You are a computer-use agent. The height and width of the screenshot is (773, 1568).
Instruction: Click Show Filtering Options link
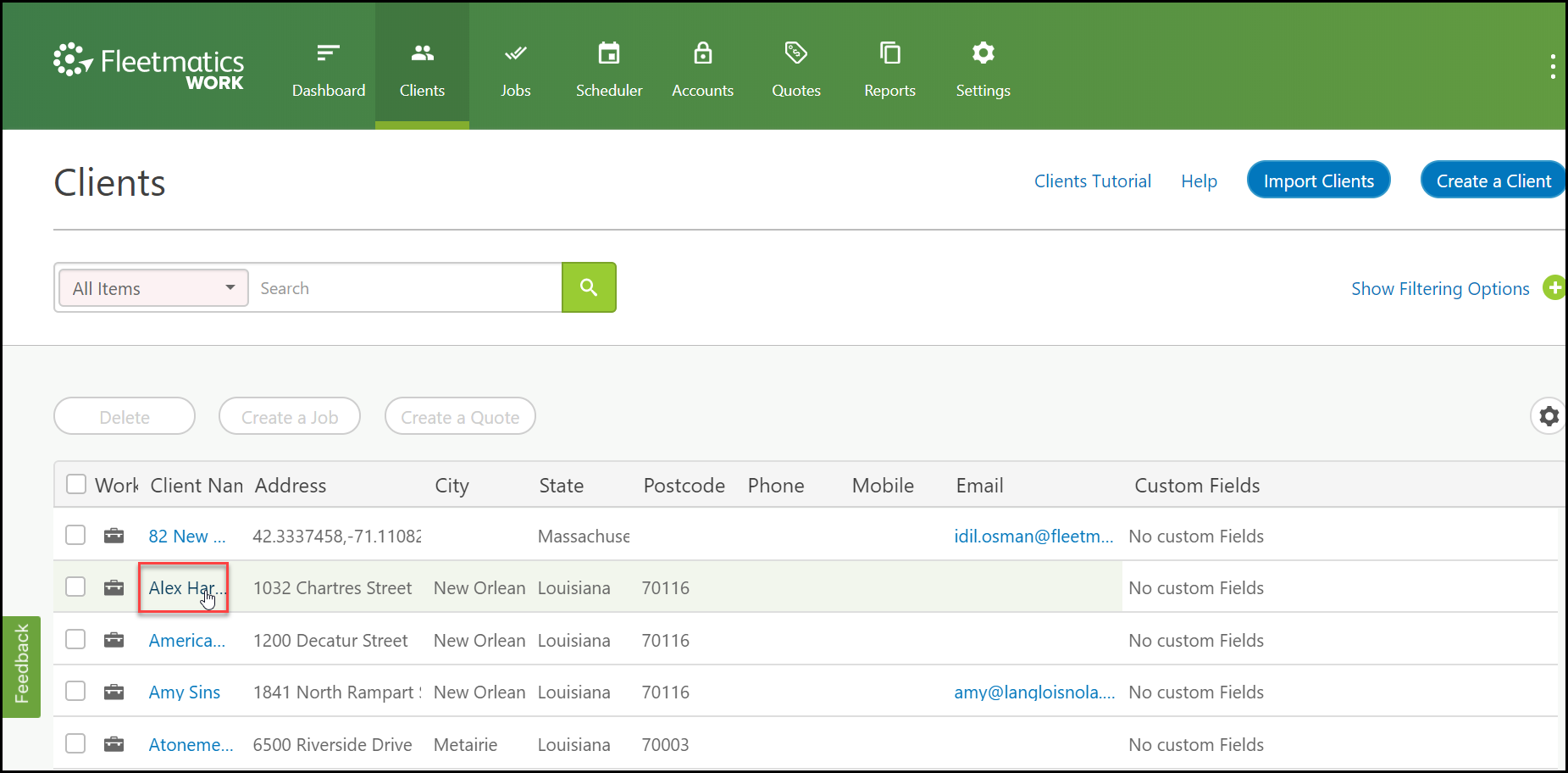(x=1440, y=288)
